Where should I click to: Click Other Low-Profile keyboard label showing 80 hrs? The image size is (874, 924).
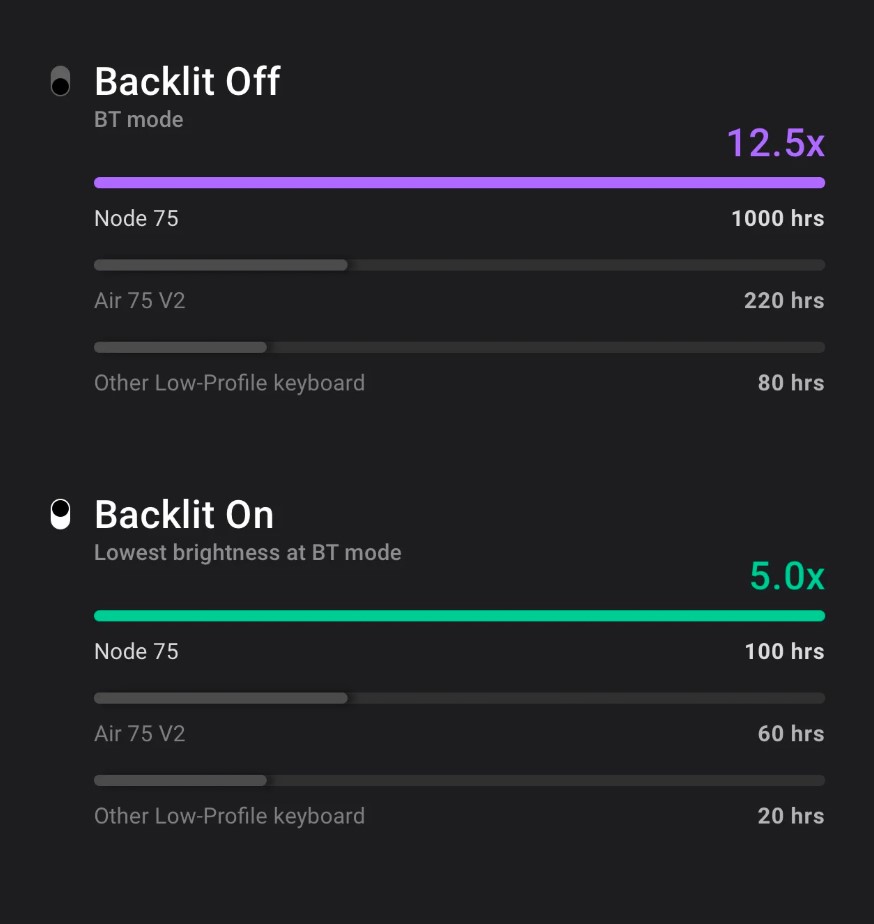coord(229,383)
